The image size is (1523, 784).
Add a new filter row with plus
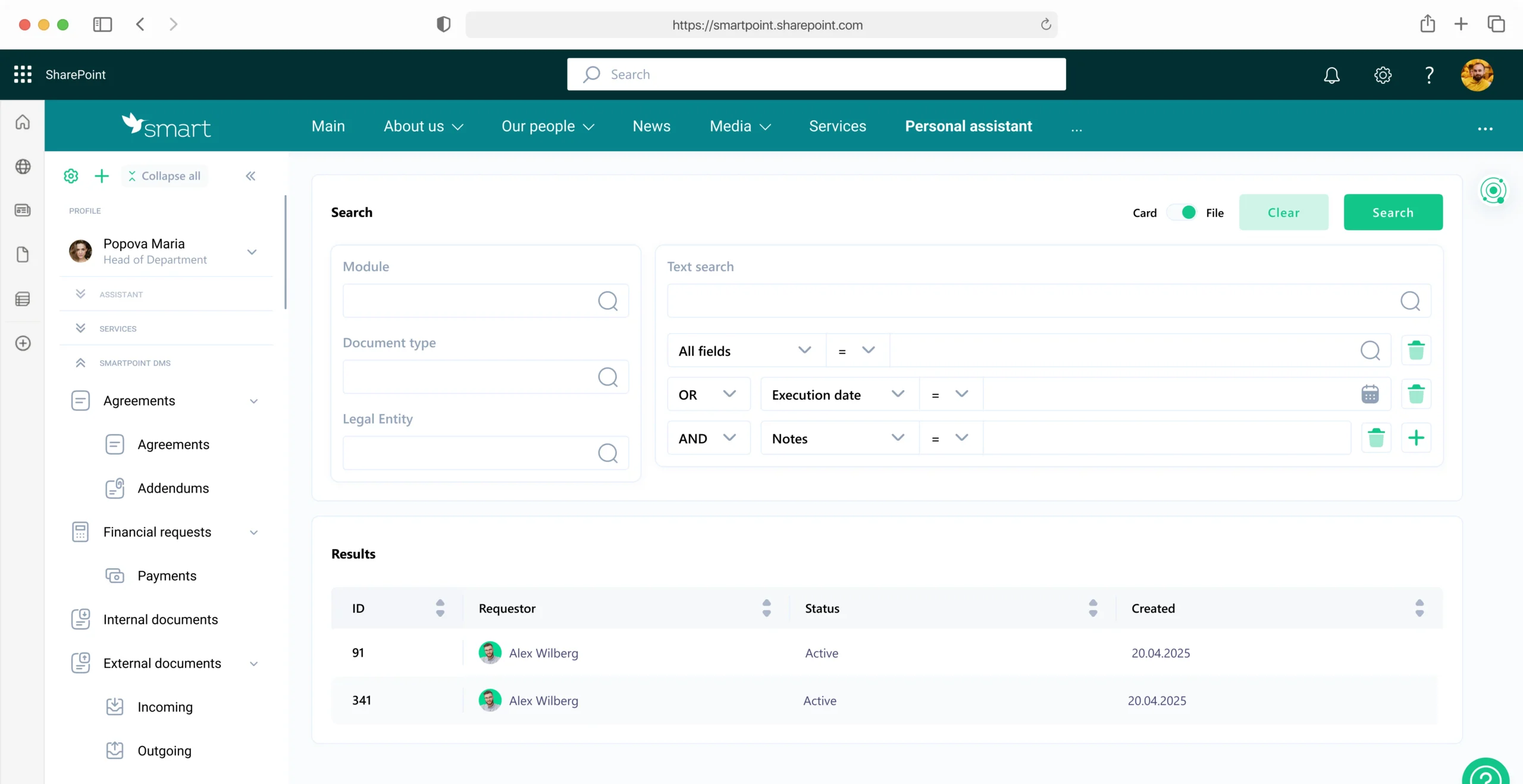coord(1416,438)
